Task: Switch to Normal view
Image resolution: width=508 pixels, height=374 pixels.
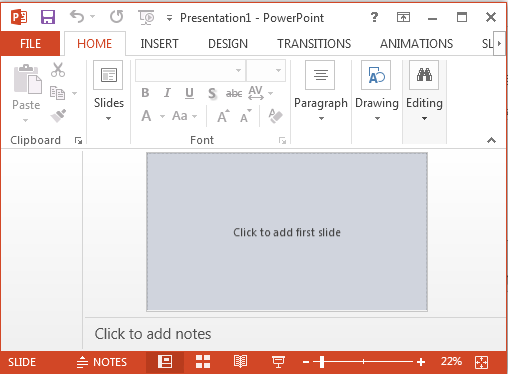Action: (x=165, y=362)
